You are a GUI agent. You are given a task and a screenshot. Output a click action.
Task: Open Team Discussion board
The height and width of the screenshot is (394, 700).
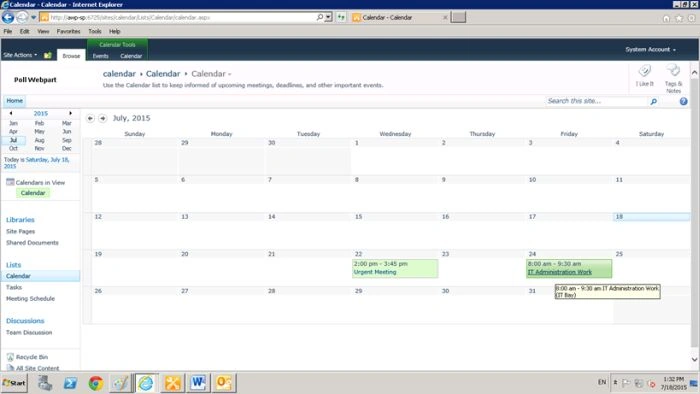click(x=29, y=332)
